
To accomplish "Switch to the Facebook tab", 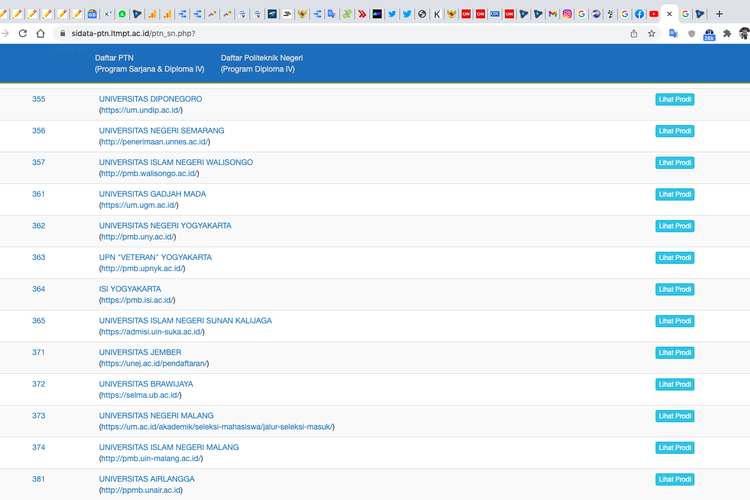I will 639,14.
